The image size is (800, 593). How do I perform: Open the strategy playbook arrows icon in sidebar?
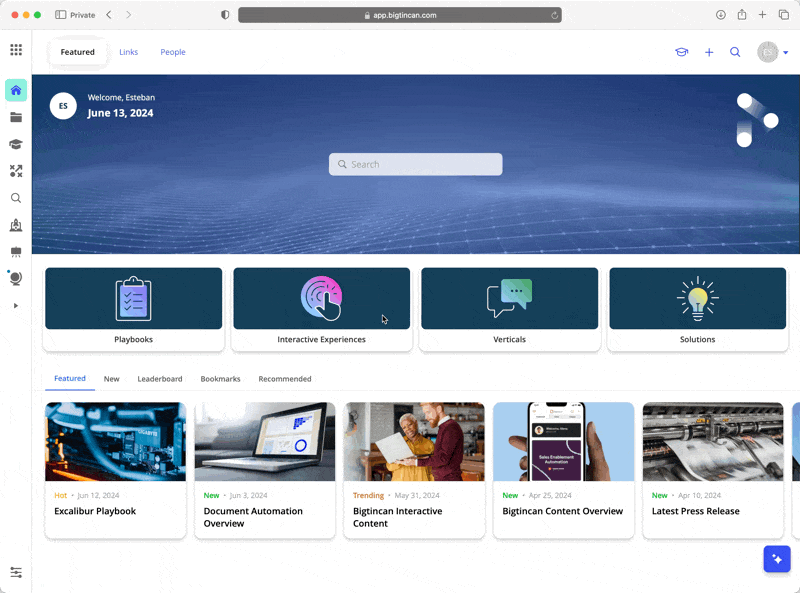tap(16, 171)
